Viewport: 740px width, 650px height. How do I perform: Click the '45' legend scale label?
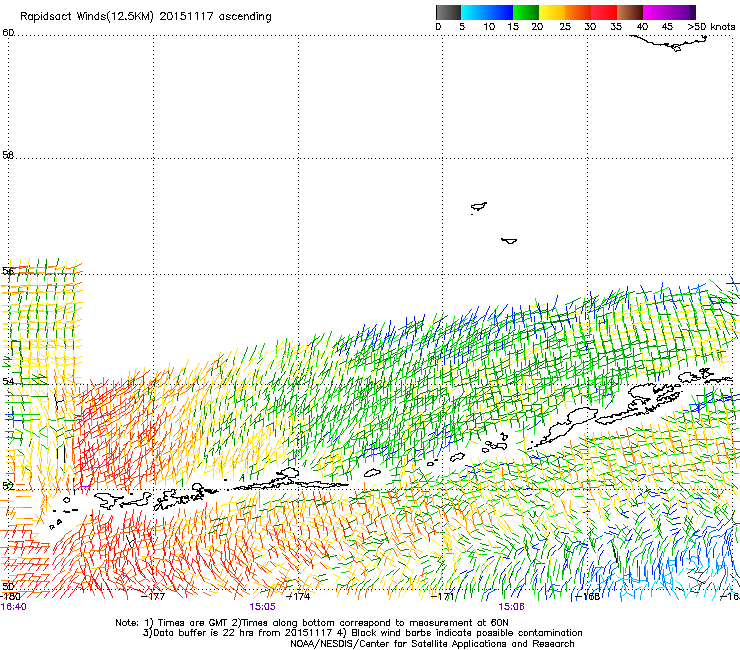(667, 27)
